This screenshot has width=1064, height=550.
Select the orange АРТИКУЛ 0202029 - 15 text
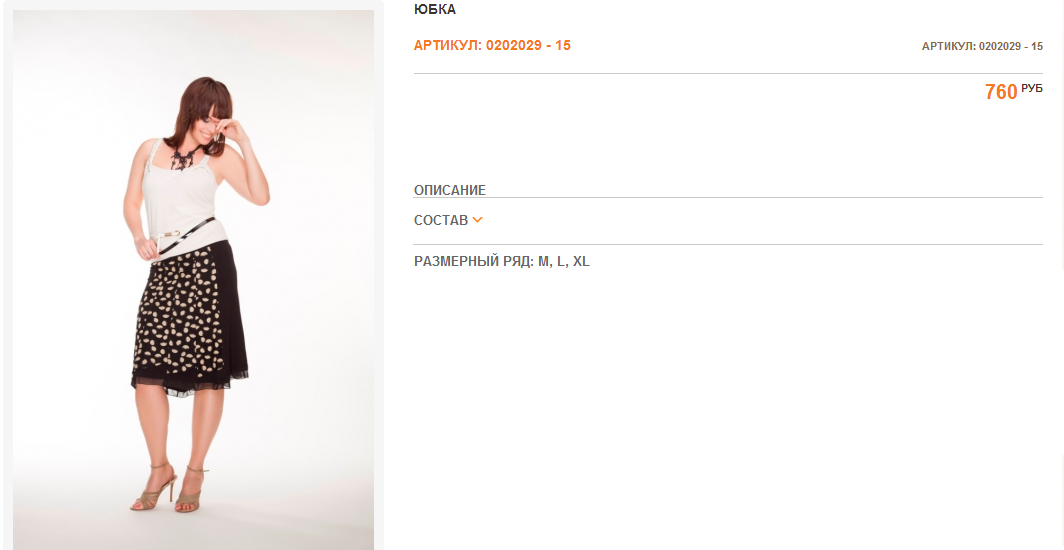[x=492, y=45]
